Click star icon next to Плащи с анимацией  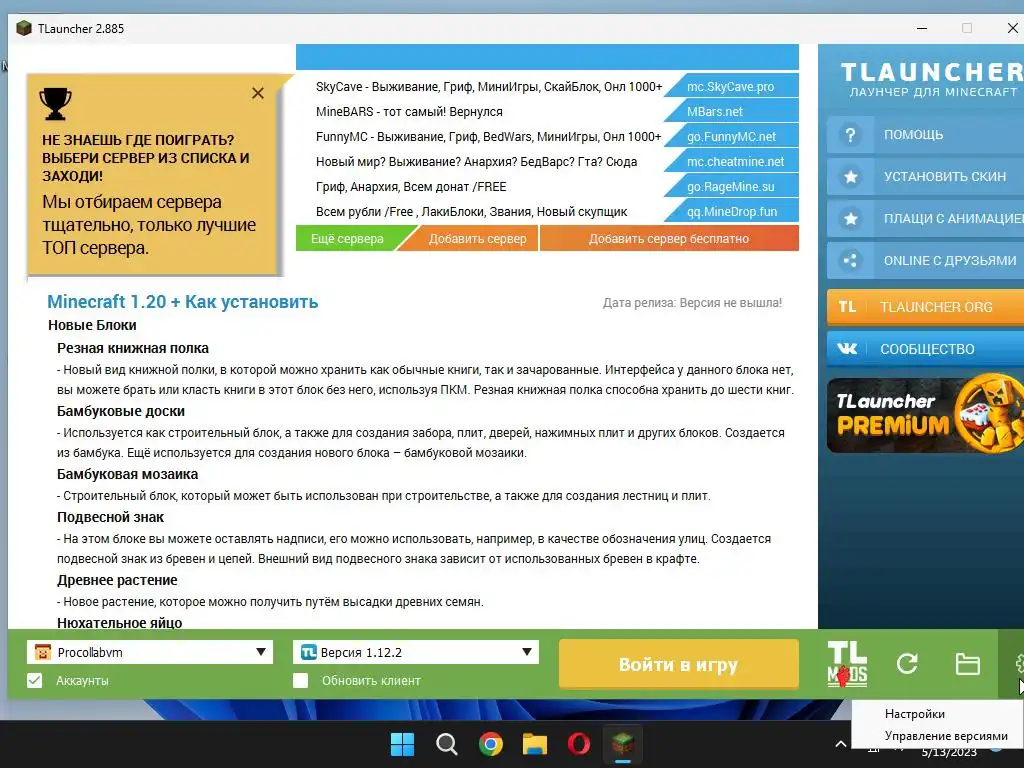click(850, 219)
